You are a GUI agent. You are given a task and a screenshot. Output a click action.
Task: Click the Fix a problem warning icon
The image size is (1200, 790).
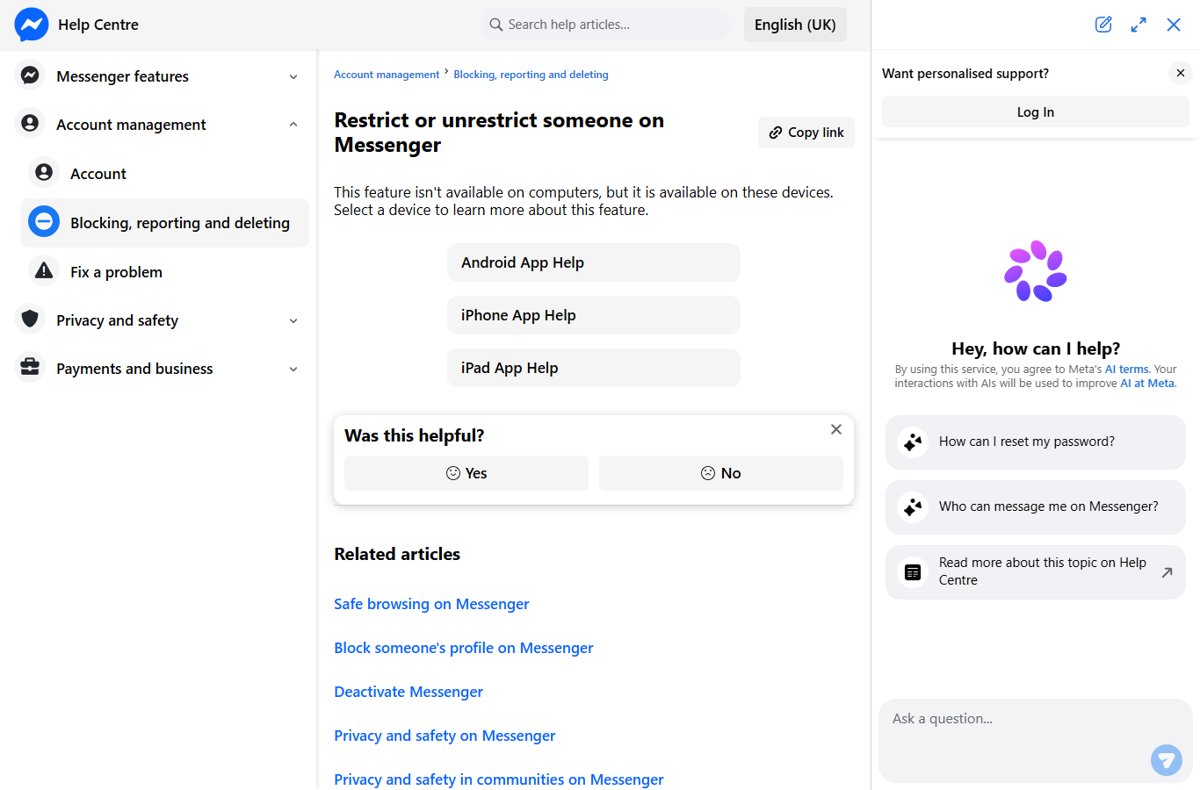pos(44,271)
